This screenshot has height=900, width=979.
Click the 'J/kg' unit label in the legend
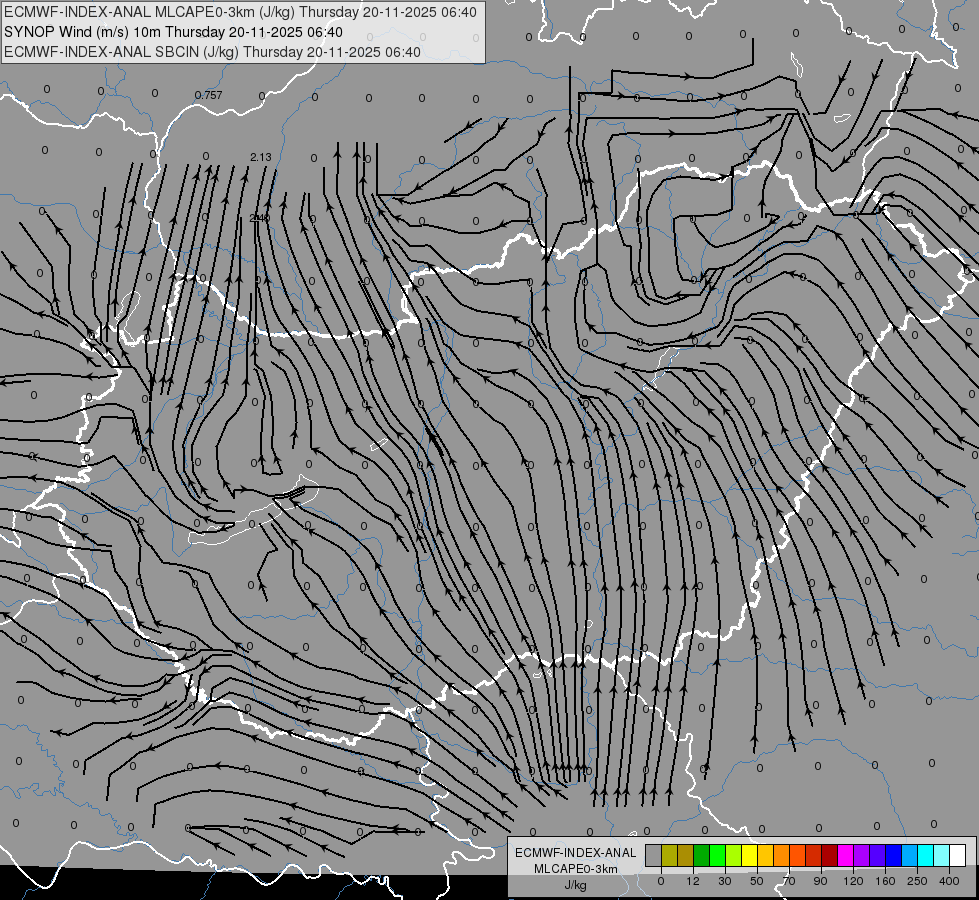coord(576,885)
